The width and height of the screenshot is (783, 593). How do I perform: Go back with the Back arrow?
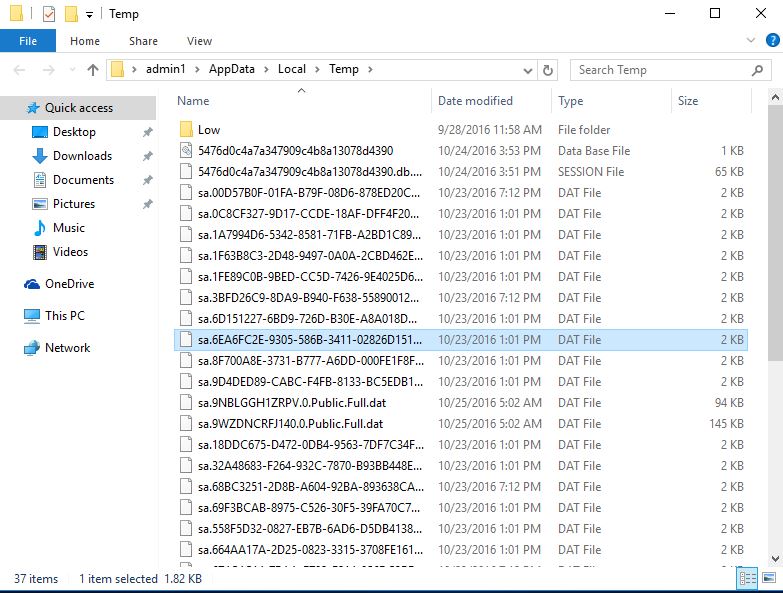point(19,70)
